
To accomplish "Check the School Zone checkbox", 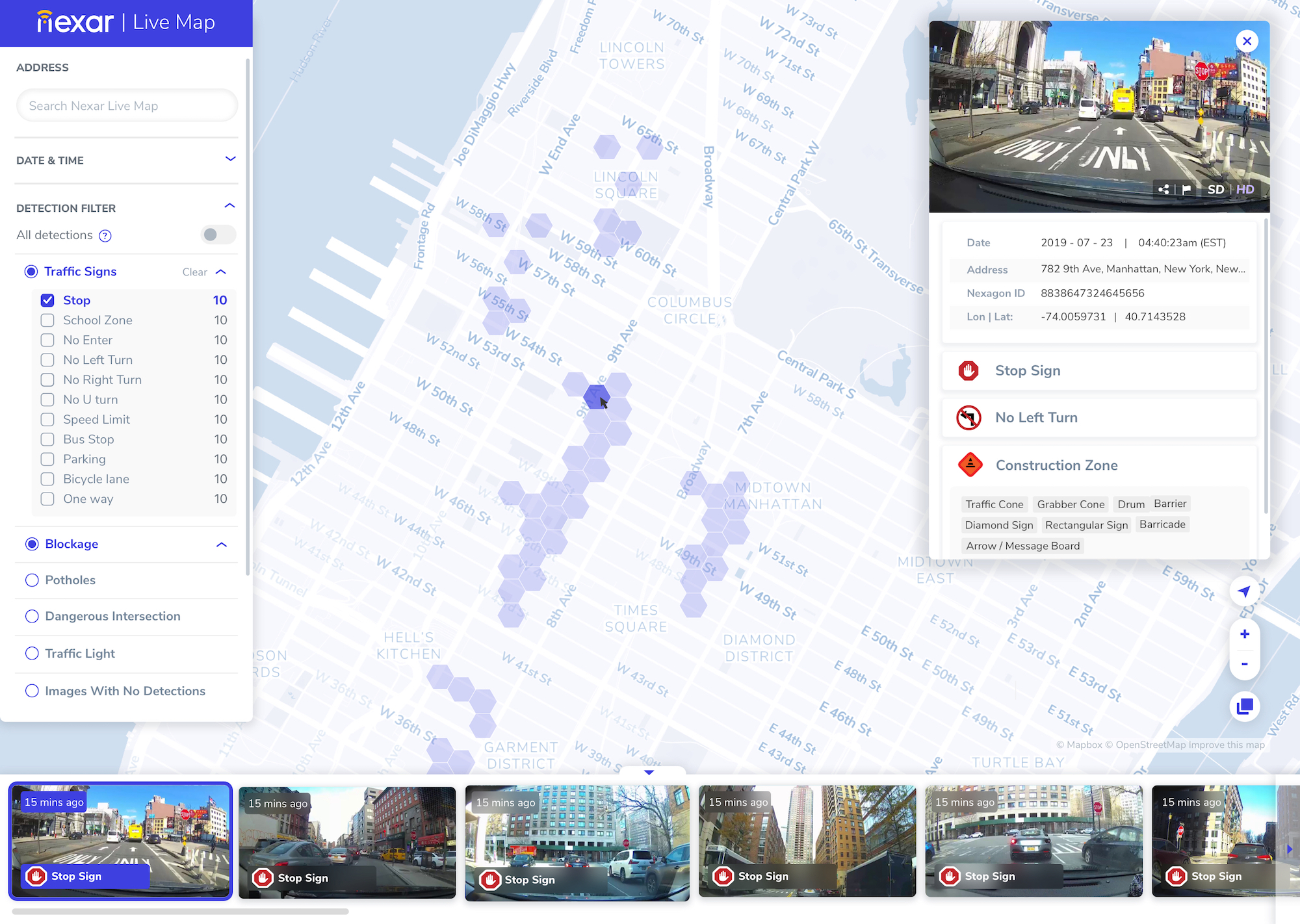I will pos(47,320).
